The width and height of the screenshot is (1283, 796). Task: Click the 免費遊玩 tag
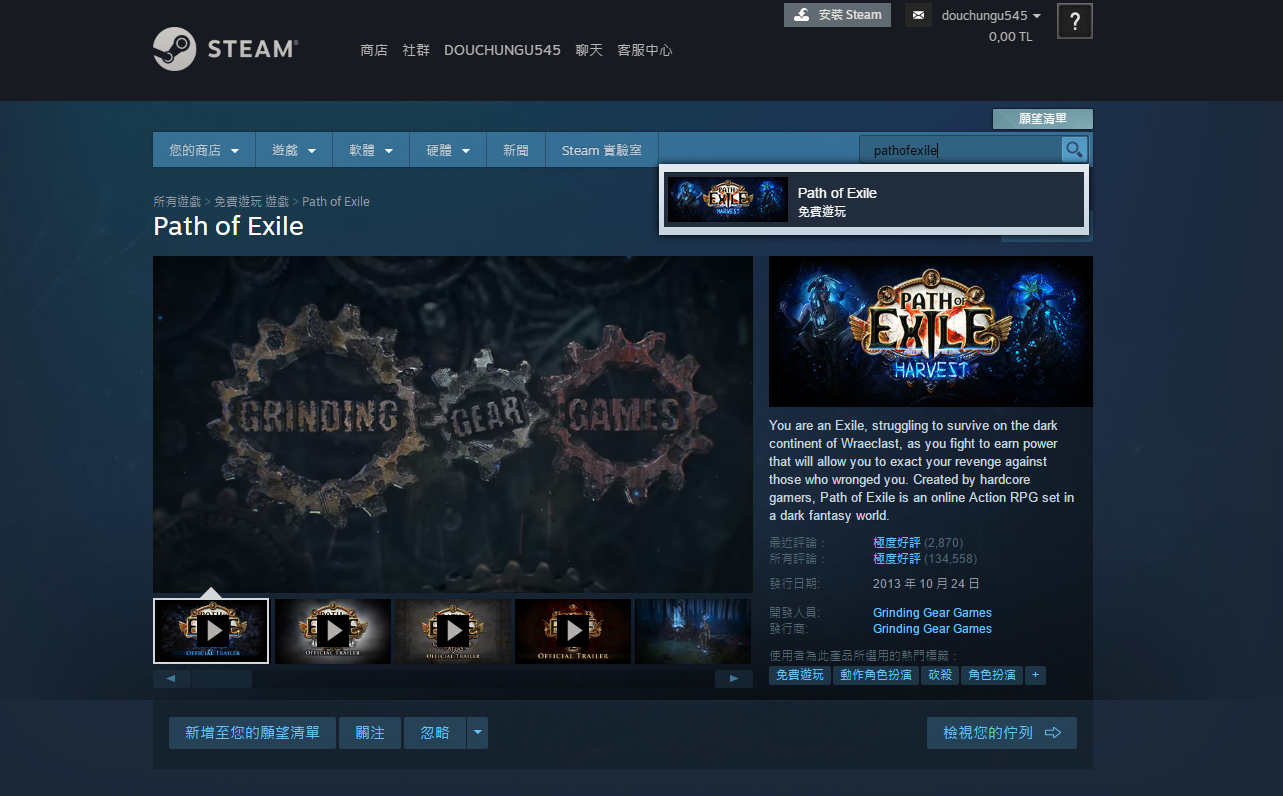point(800,675)
